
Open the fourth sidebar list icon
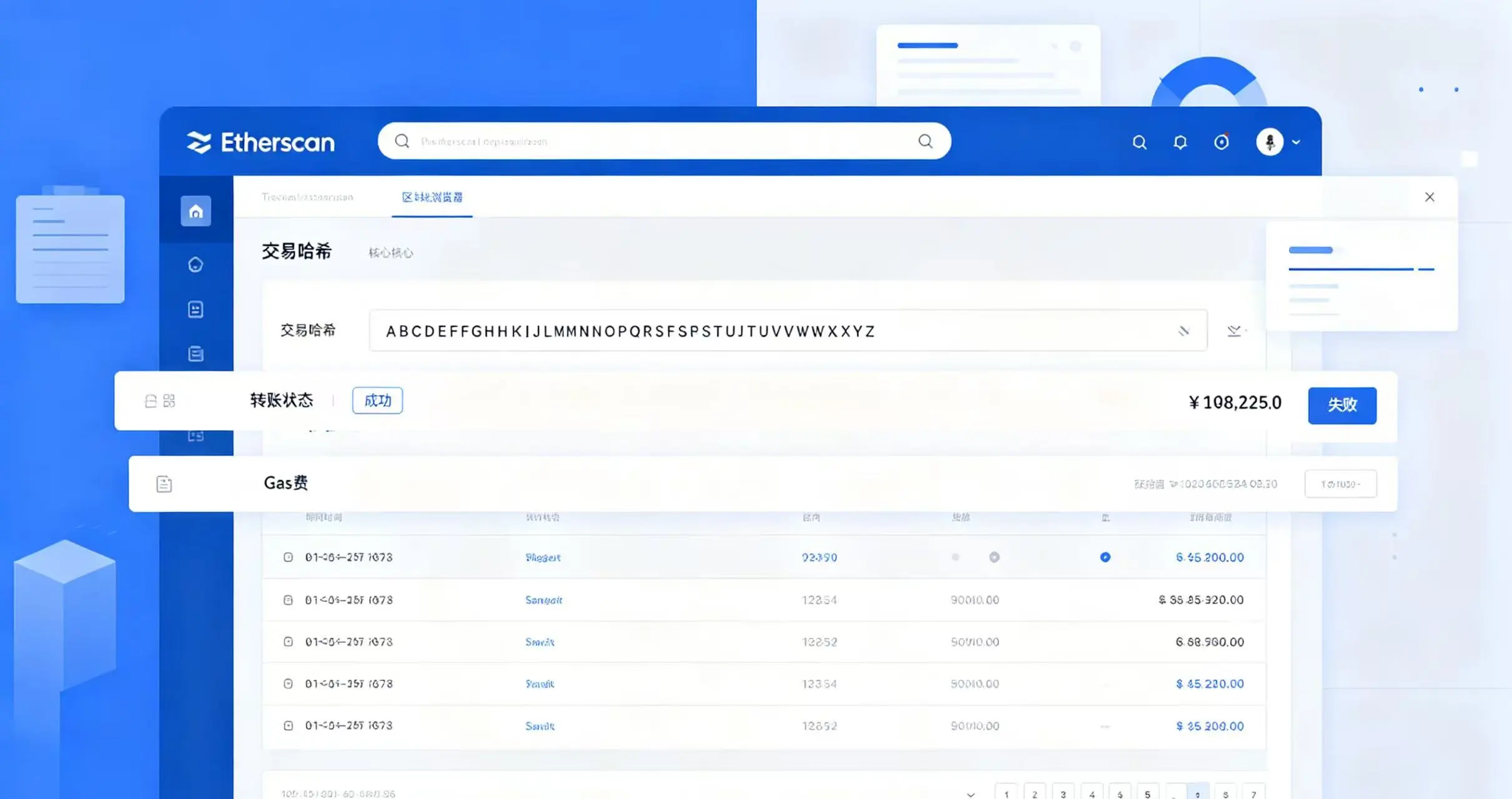click(x=195, y=354)
